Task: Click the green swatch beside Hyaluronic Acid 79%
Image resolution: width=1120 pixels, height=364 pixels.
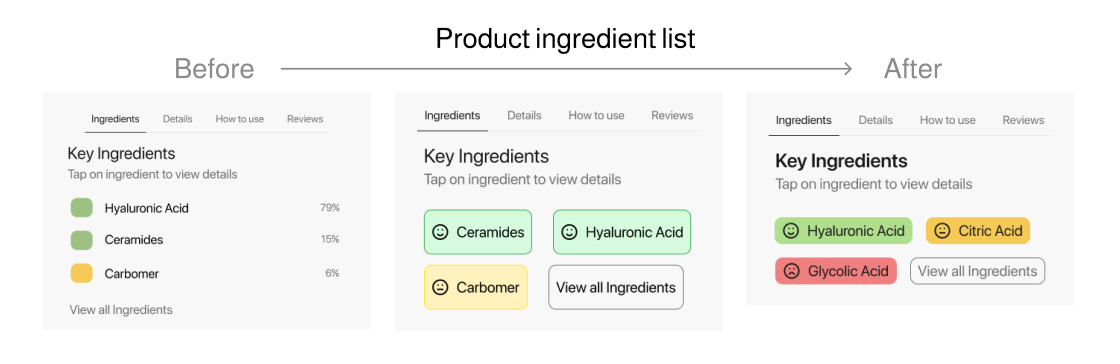Action: pos(81,208)
